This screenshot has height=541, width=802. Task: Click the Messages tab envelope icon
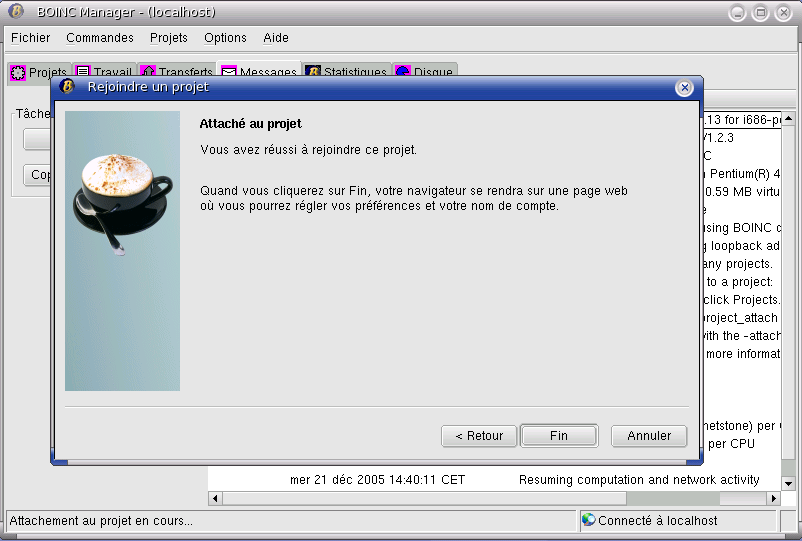(229, 72)
